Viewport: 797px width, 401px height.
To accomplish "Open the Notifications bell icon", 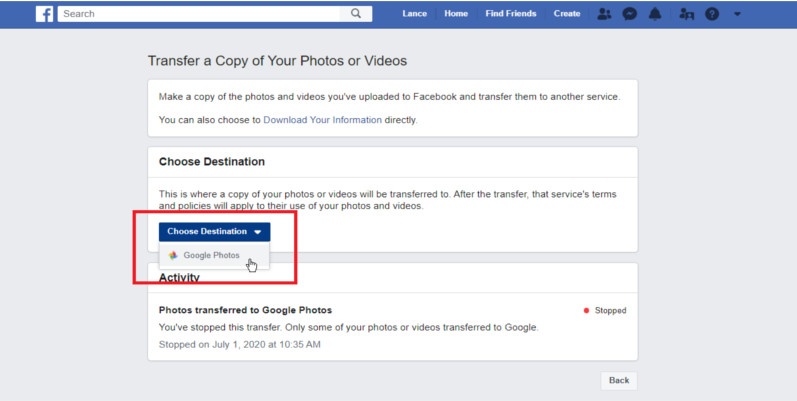I will [655, 14].
